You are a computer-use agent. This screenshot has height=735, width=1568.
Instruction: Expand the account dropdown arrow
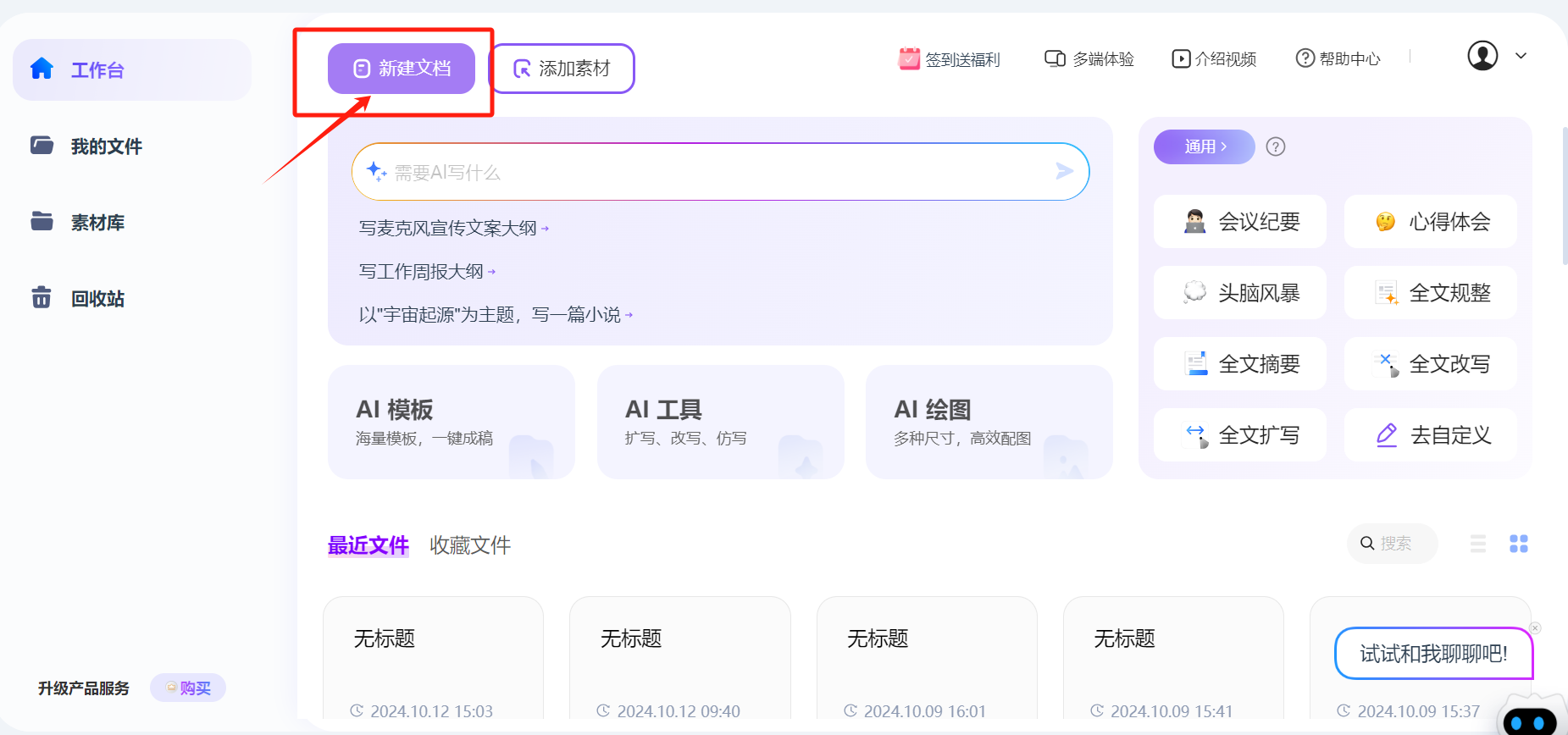pos(1521,56)
